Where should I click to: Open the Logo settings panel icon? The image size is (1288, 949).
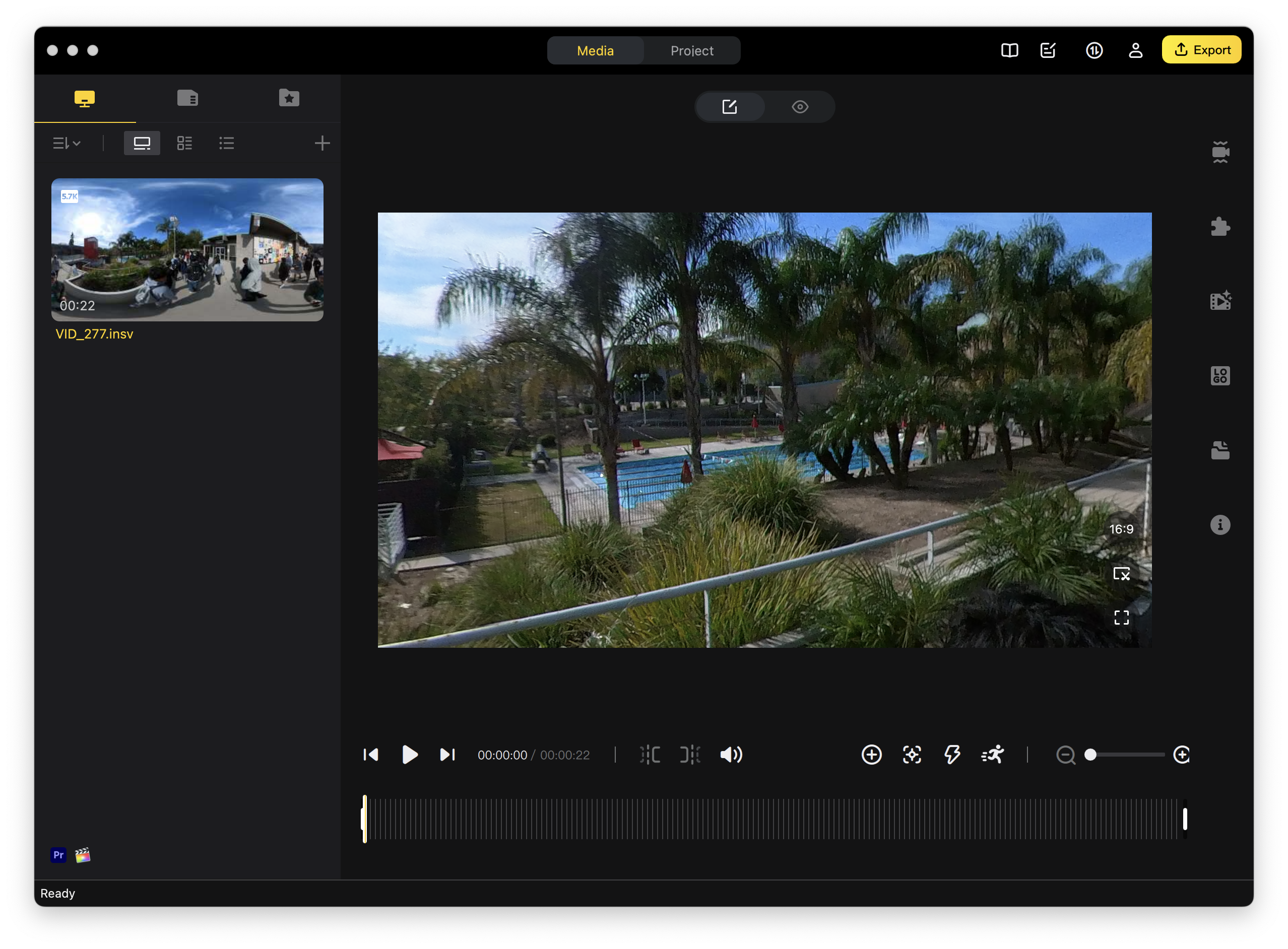[x=1220, y=376]
